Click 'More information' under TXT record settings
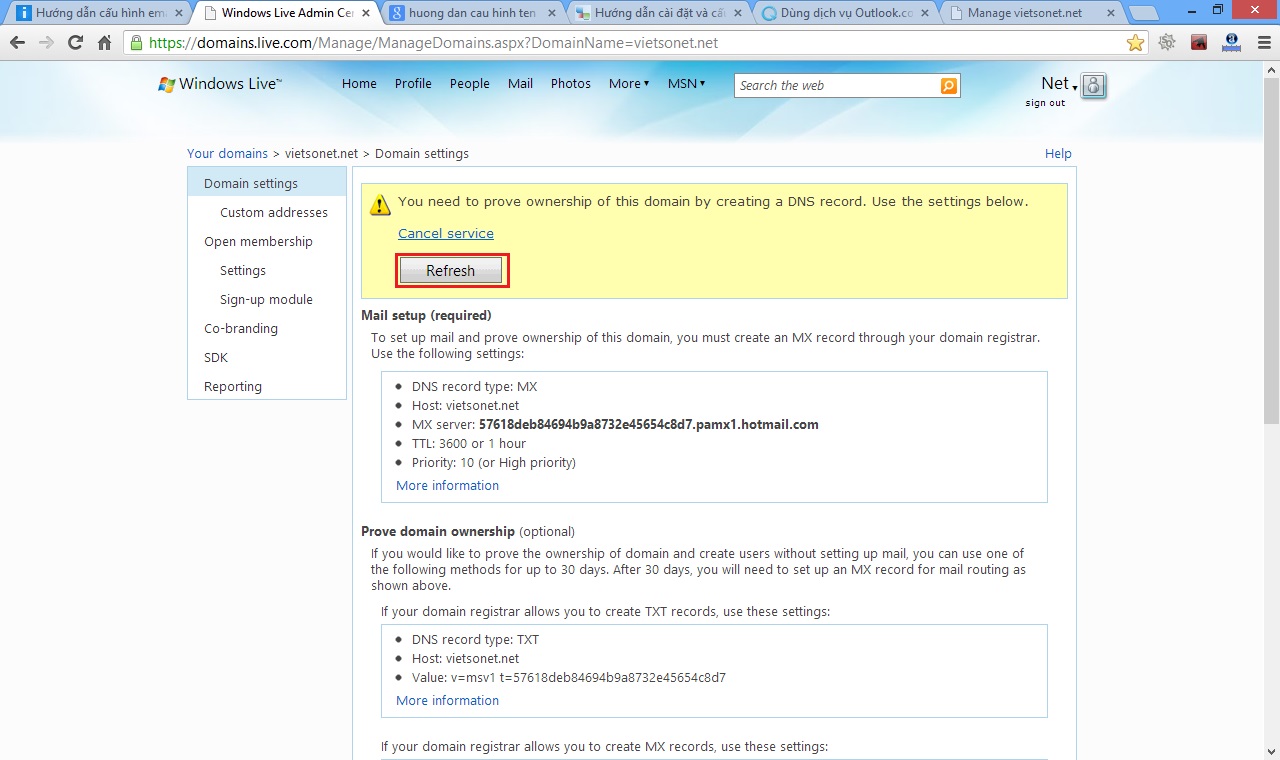 (x=447, y=701)
